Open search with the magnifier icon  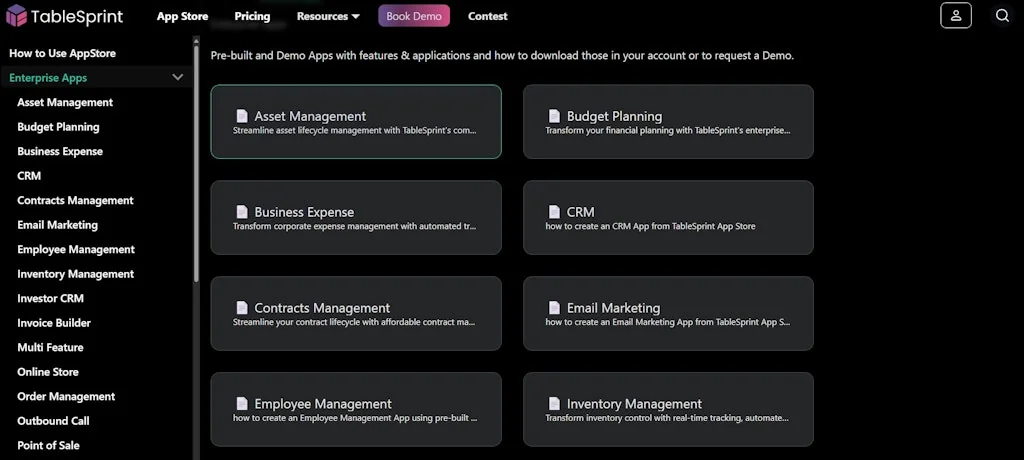click(x=1002, y=16)
